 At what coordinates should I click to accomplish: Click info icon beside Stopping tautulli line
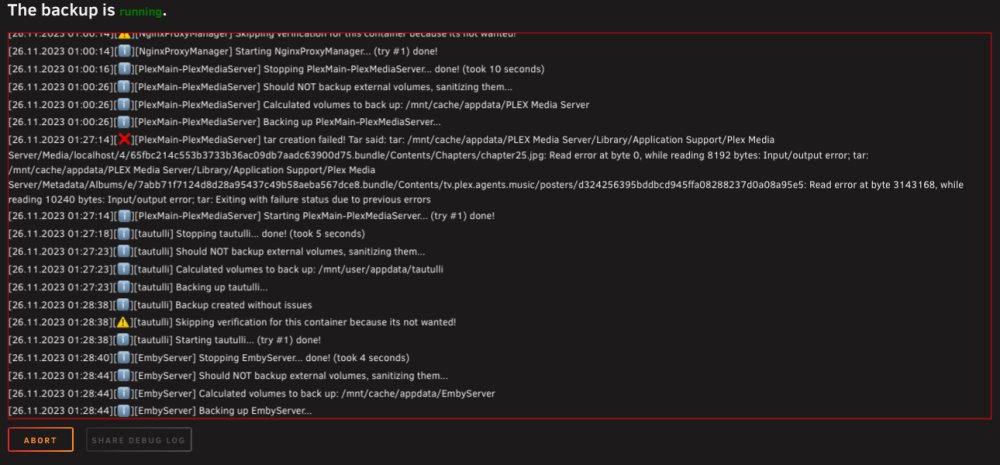pos(124,233)
